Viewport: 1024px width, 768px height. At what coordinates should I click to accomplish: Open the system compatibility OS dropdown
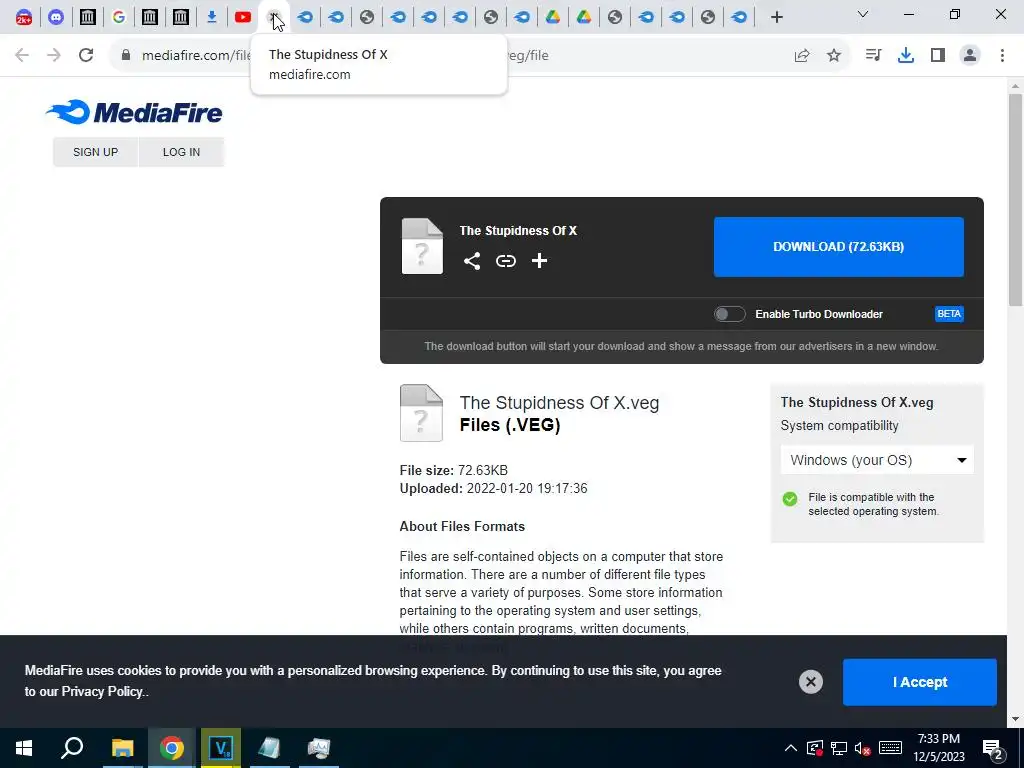[877, 460]
